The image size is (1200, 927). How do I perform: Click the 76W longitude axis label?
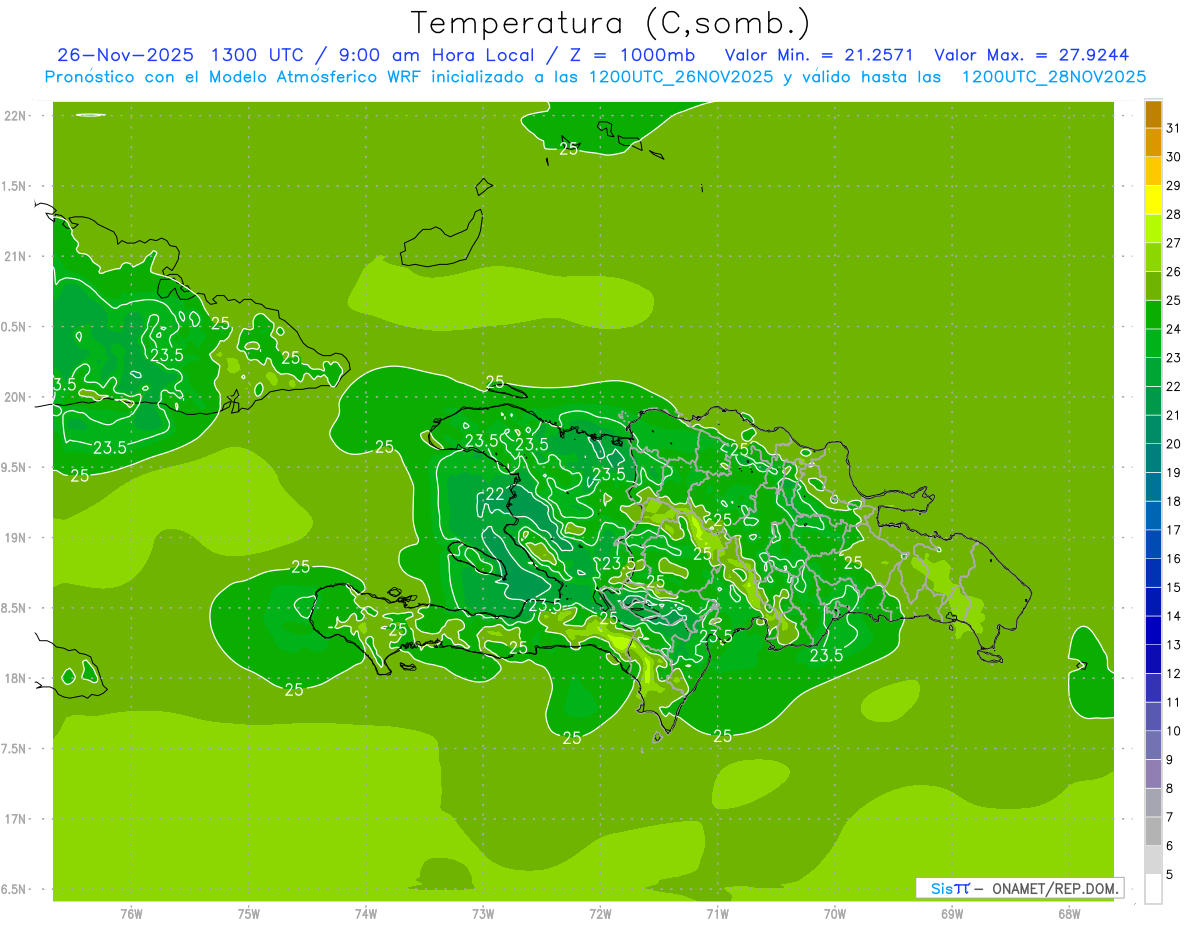(x=131, y=914)
